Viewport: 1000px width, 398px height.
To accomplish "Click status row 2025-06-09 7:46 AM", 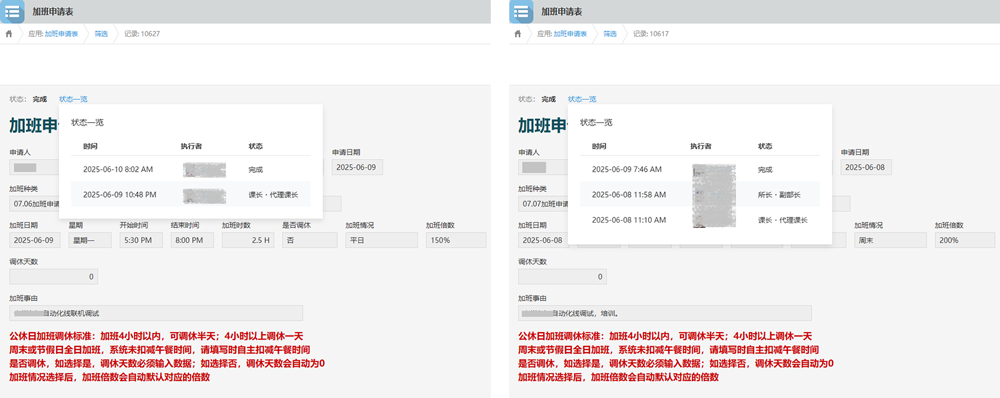I will click(x=700, y=170).
